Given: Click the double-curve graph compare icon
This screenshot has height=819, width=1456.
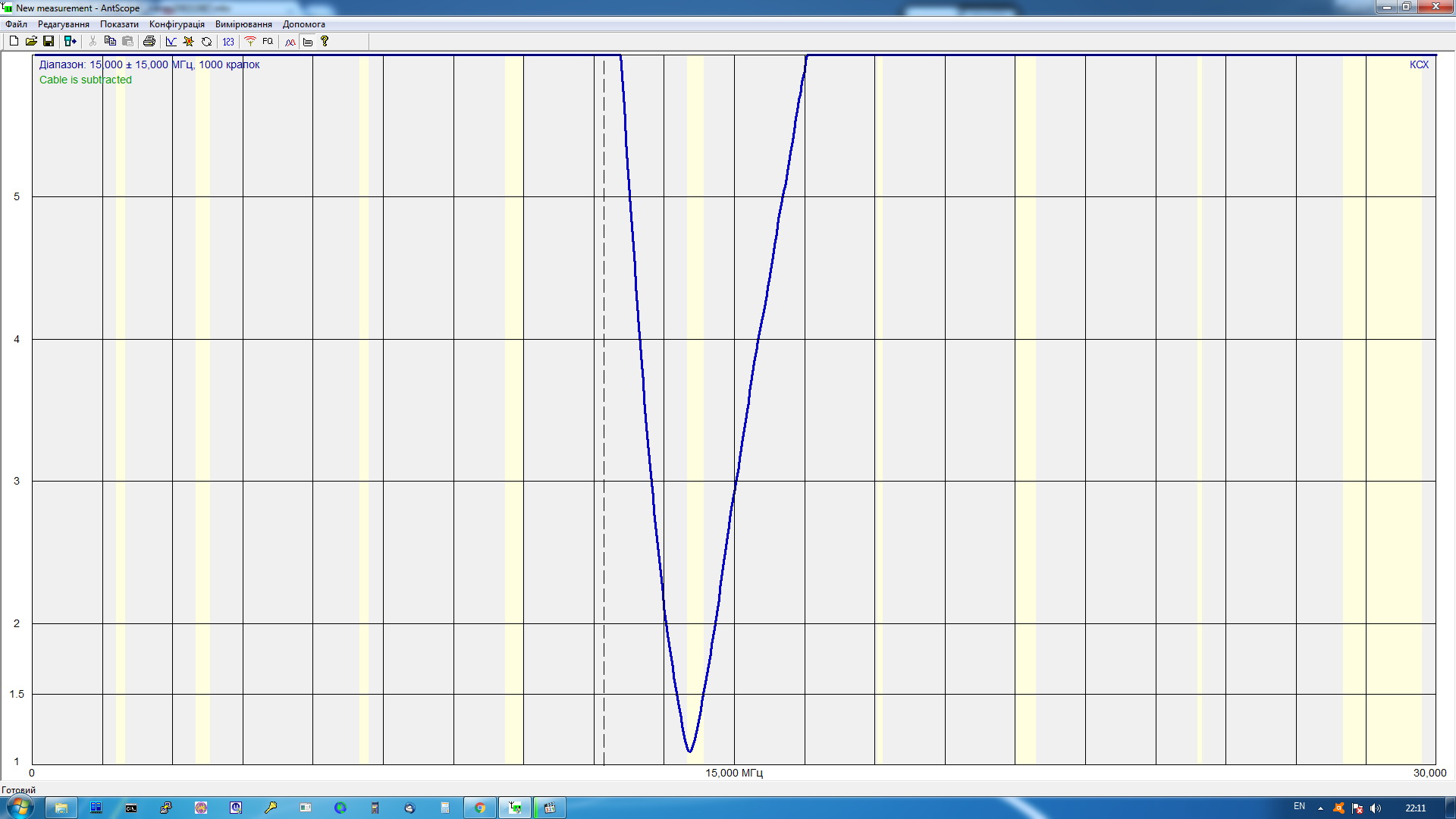Looking at the screenshot, I should 290,42.
